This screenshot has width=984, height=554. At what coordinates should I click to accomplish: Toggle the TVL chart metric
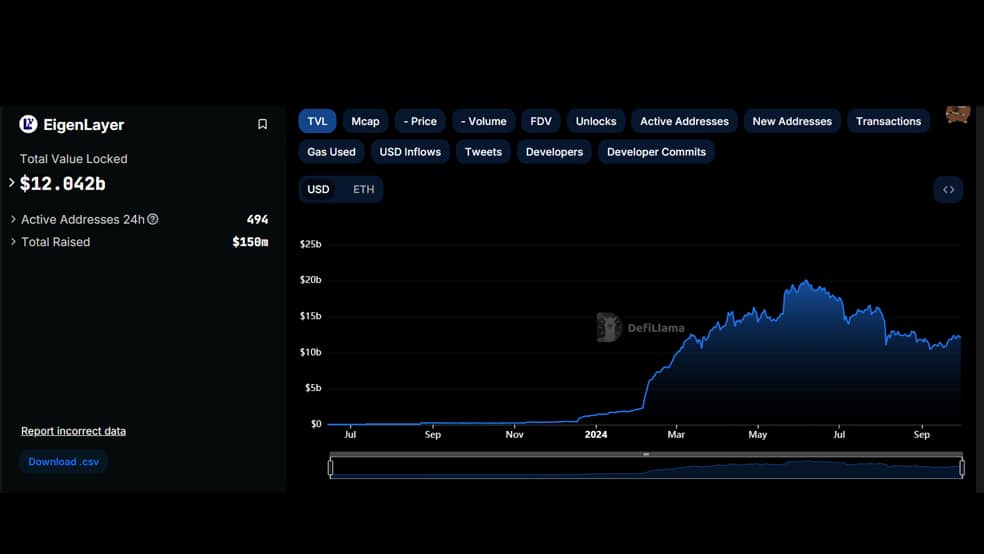coord(317,121)
